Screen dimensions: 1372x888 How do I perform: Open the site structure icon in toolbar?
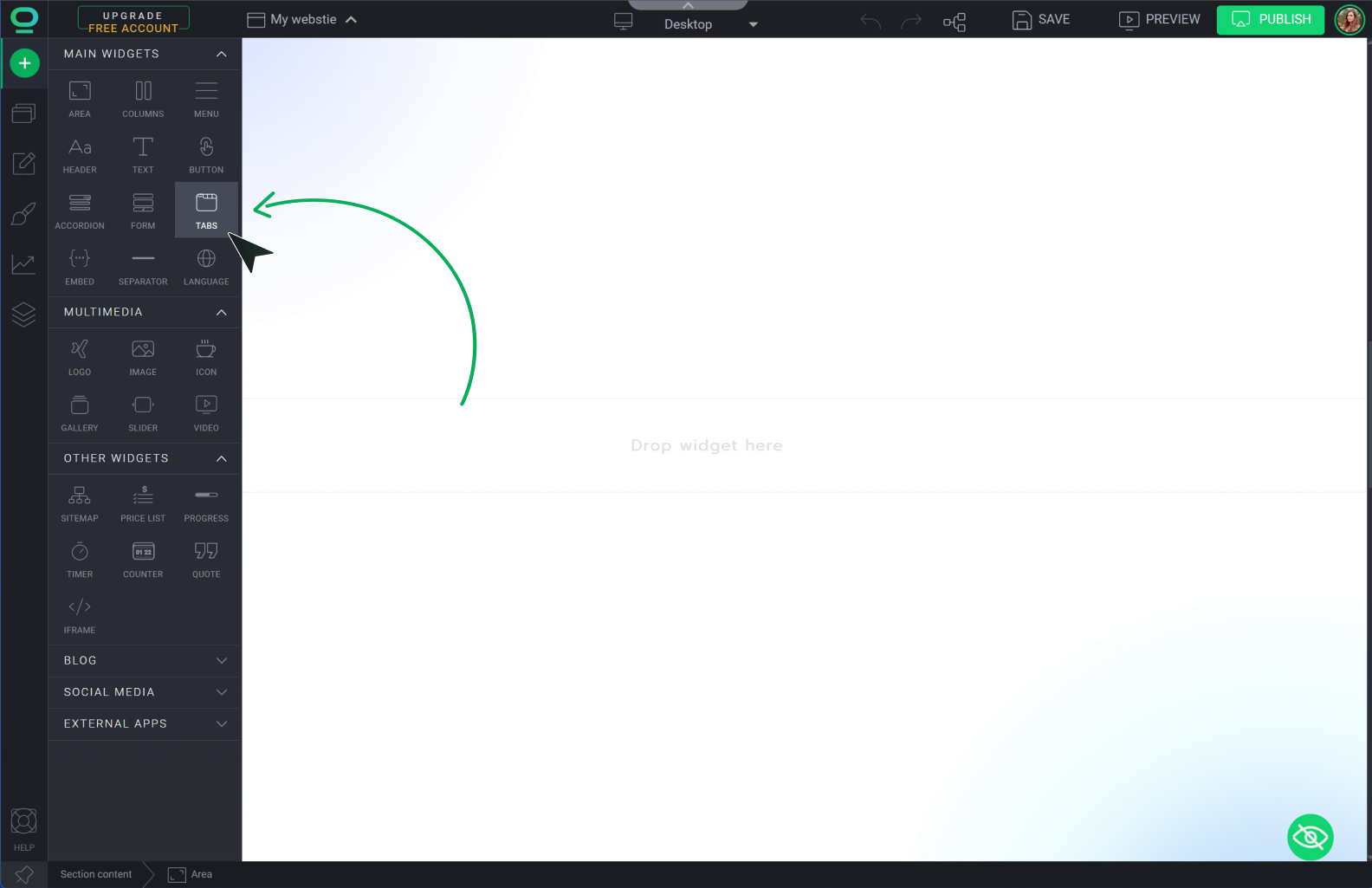click(x=955, y=22)
